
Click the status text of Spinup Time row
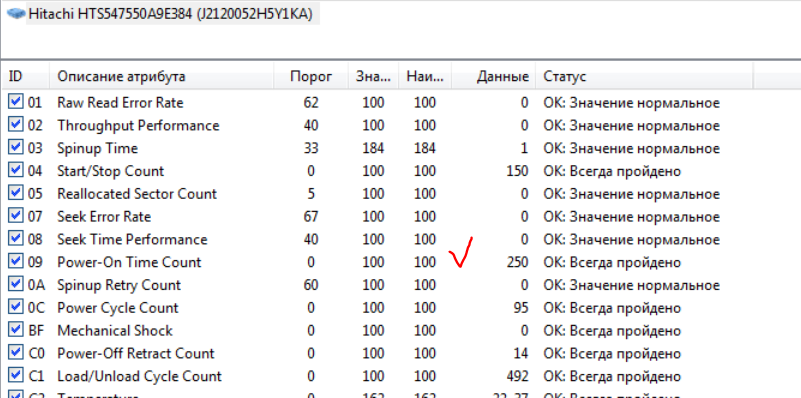[631, 149]
